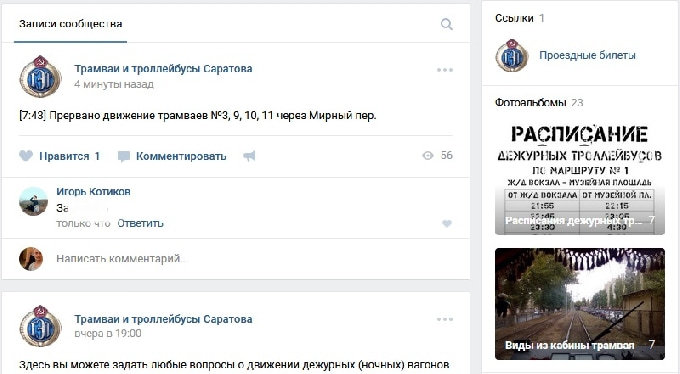The height and width of the screenshot is (374, 680).
Task: Click the Комментировать link
Action: (x=181, y=156)
